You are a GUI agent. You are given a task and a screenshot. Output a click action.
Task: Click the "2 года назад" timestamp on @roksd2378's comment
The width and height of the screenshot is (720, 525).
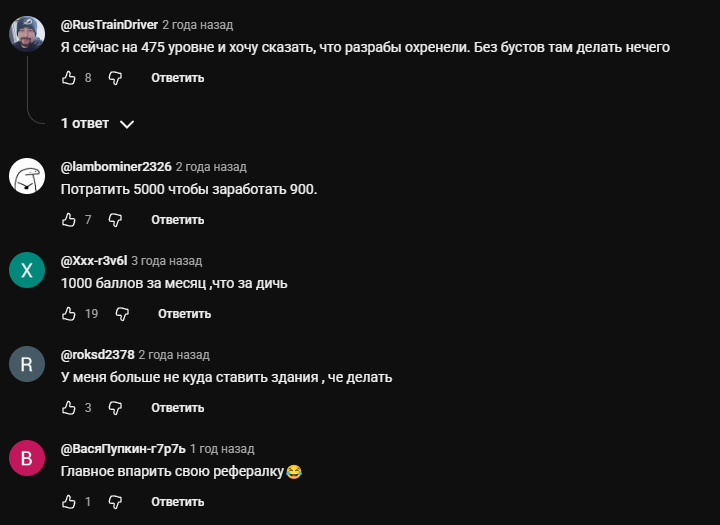[x=174, y=355]
